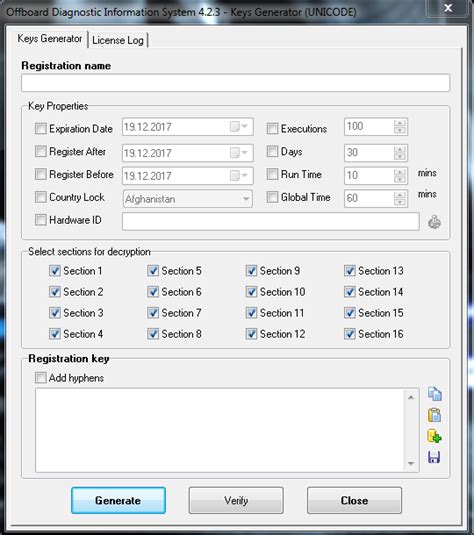Open the License Log tab
The image size is (474, 535).
[x=118, y=40]
